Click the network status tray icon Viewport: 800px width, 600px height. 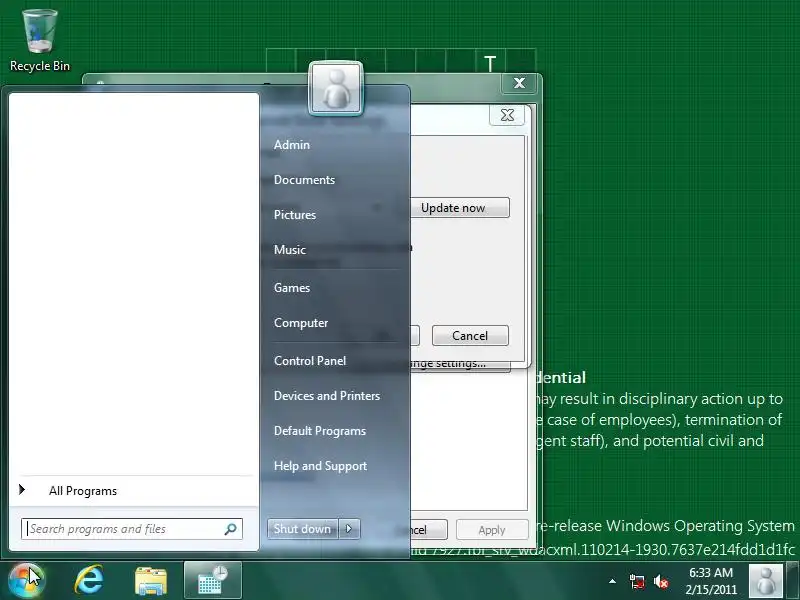pyautogui.click(x=637, y=582)
